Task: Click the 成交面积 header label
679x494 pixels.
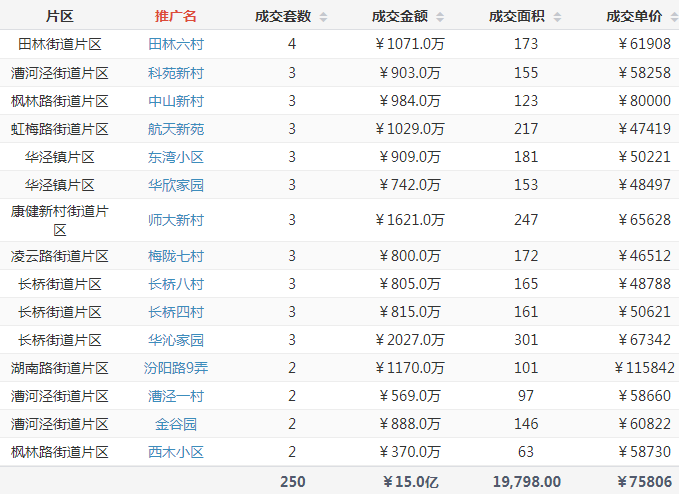Action: coord(517,16)
